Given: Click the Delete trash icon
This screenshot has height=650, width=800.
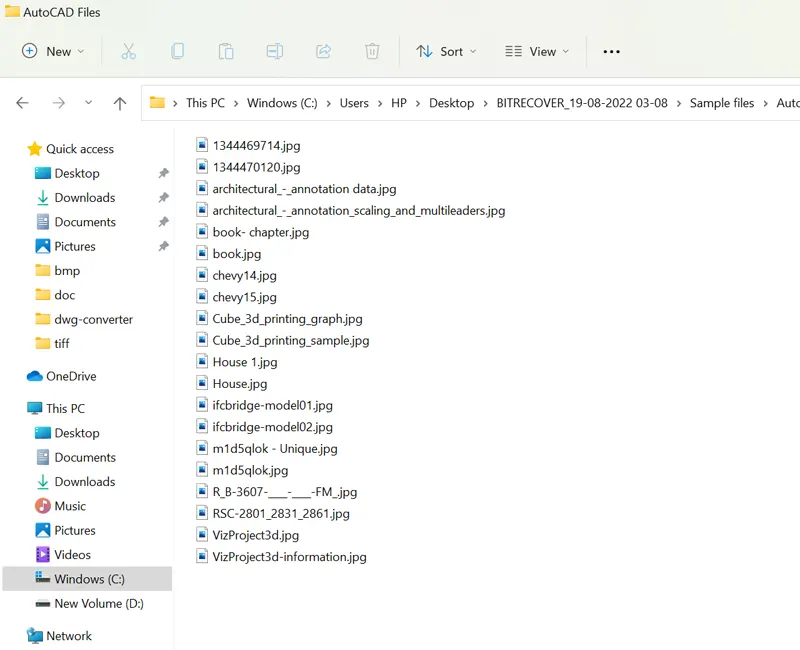Looking at the screenshot, I should [x=372, y=51].
